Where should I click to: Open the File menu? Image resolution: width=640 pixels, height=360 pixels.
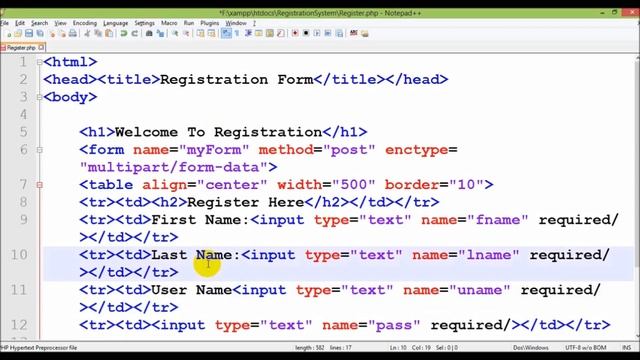pos(4,23)
